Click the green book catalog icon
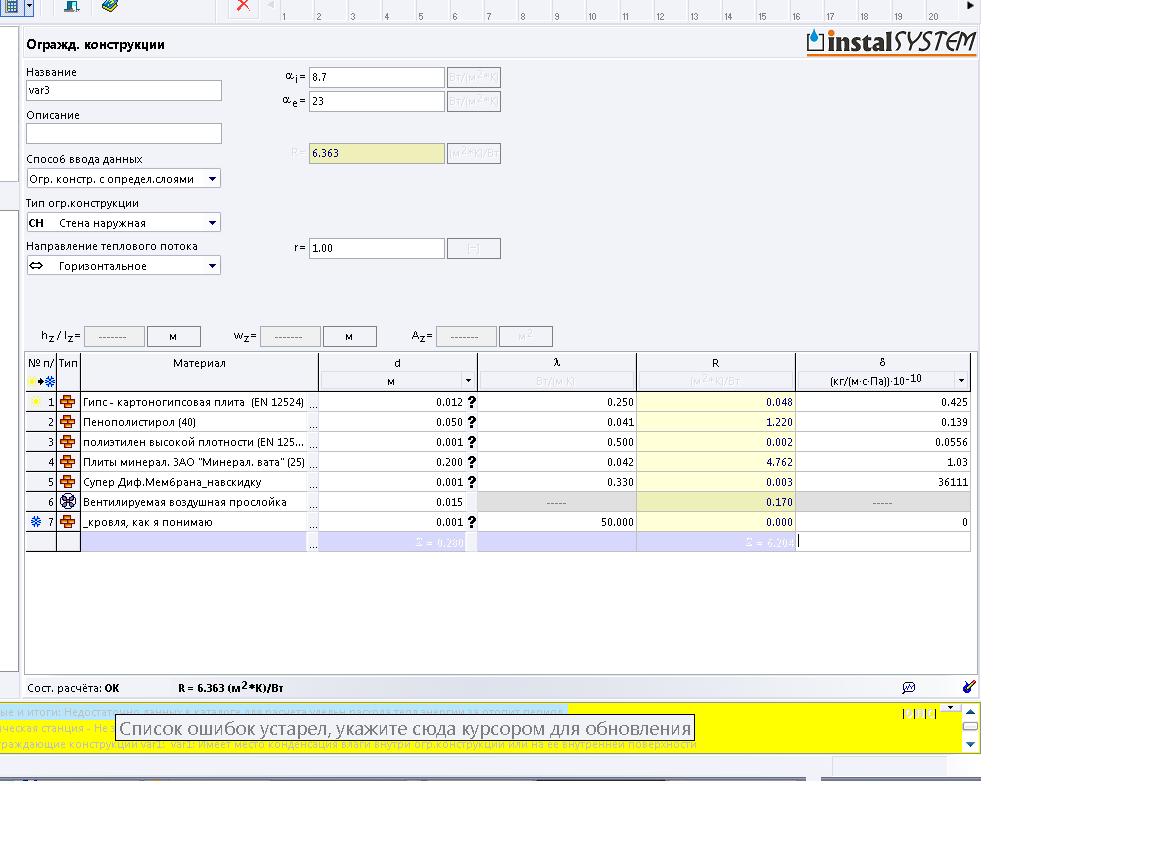 click(109, 6)
